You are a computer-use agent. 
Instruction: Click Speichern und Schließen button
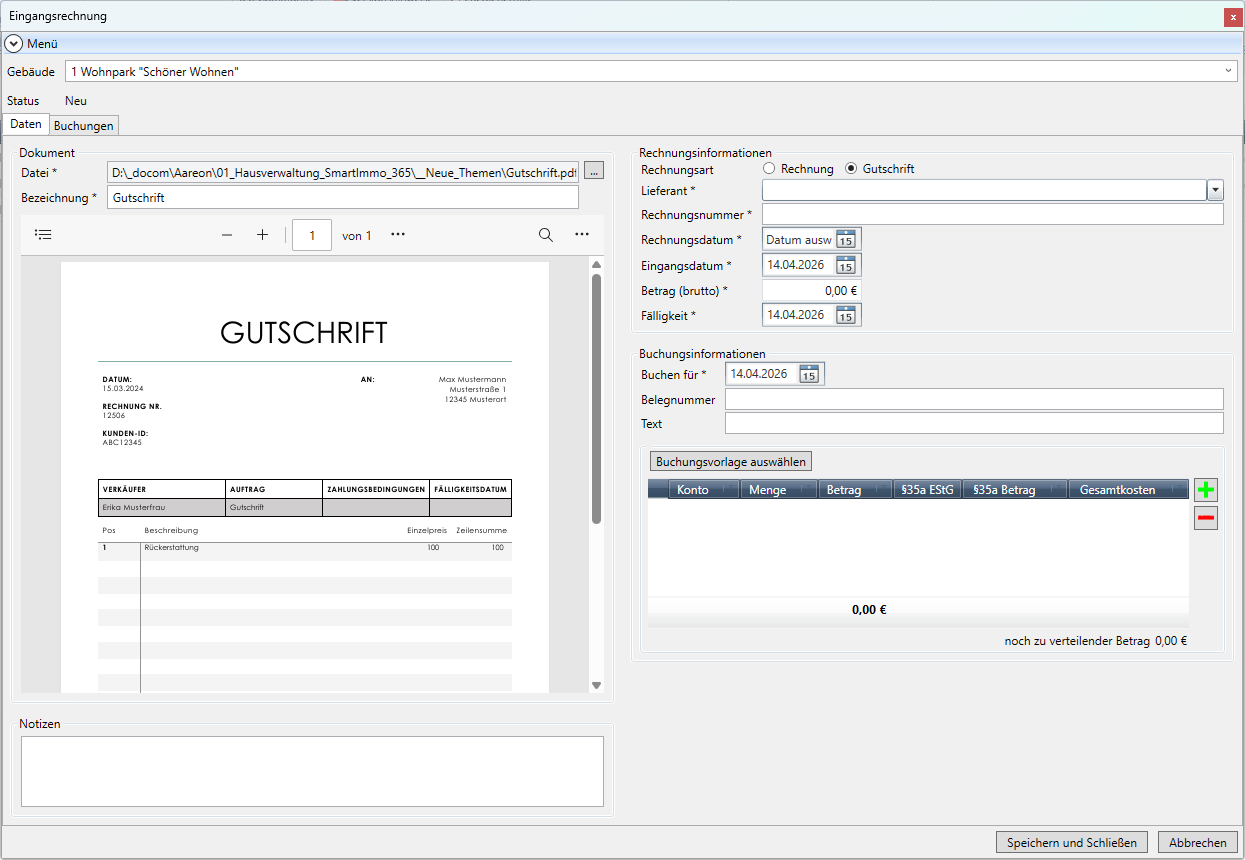coord(1072,843)
